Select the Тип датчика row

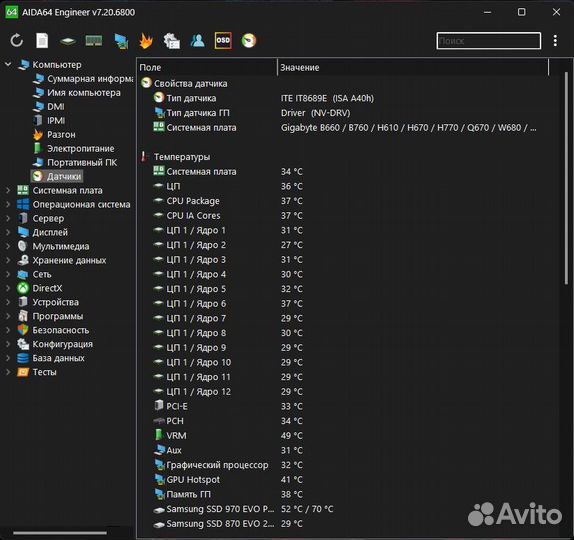264,98
